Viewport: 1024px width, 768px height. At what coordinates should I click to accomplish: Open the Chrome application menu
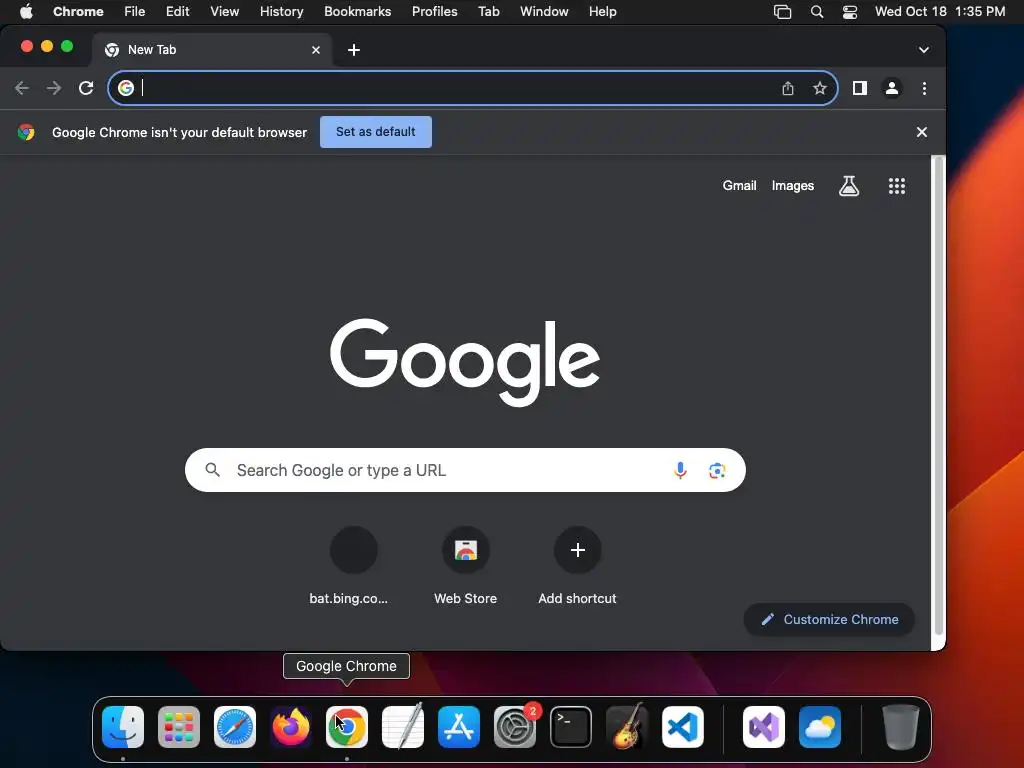78,12
